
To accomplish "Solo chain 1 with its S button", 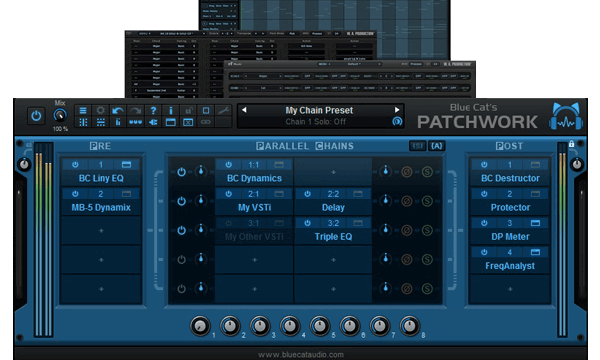I will tap(427, 172).
